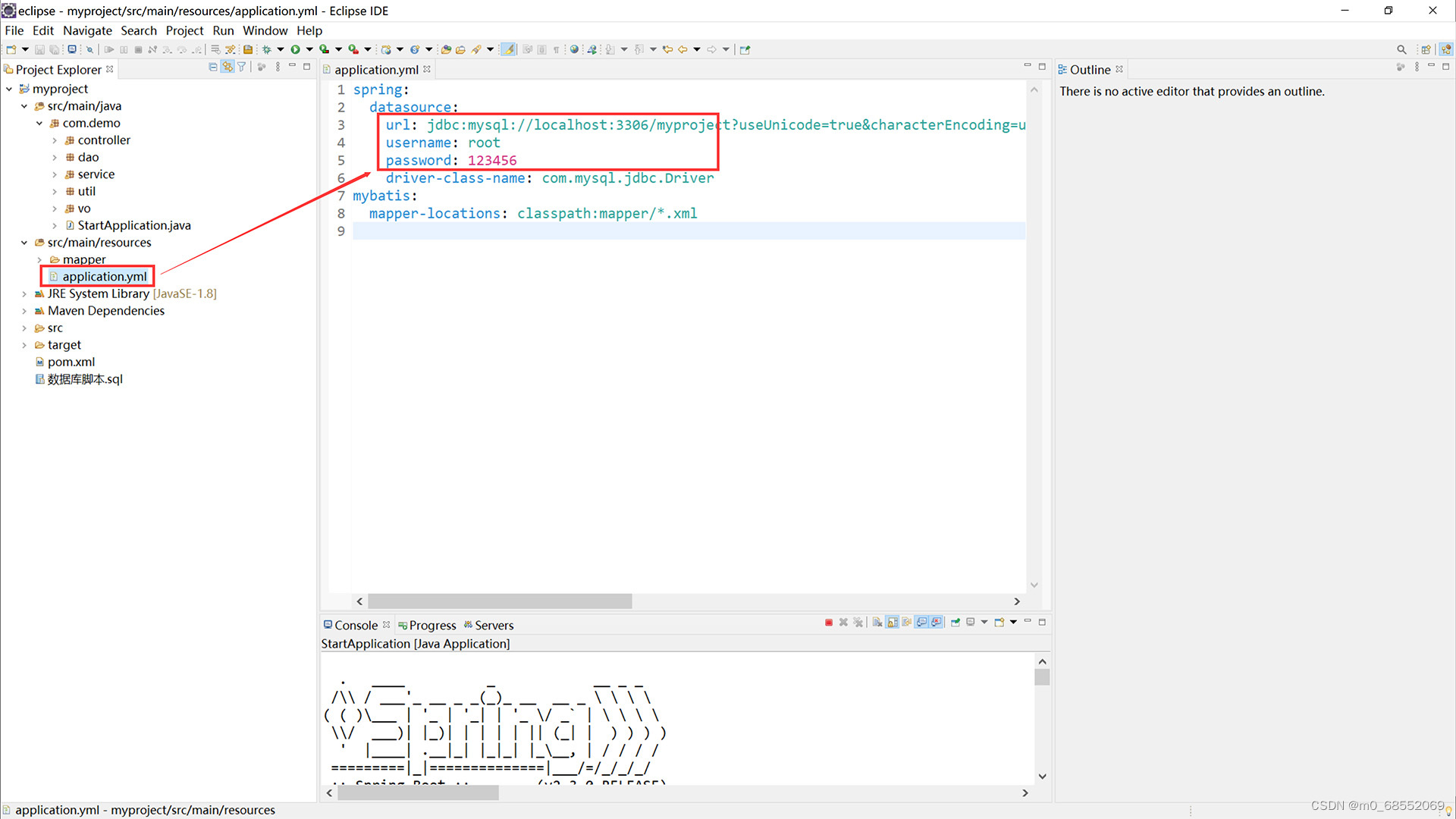1456x819 pixels.
Task: Click the green Run button in toolbar
Action: pyautogui.click(x=296, y=49)
